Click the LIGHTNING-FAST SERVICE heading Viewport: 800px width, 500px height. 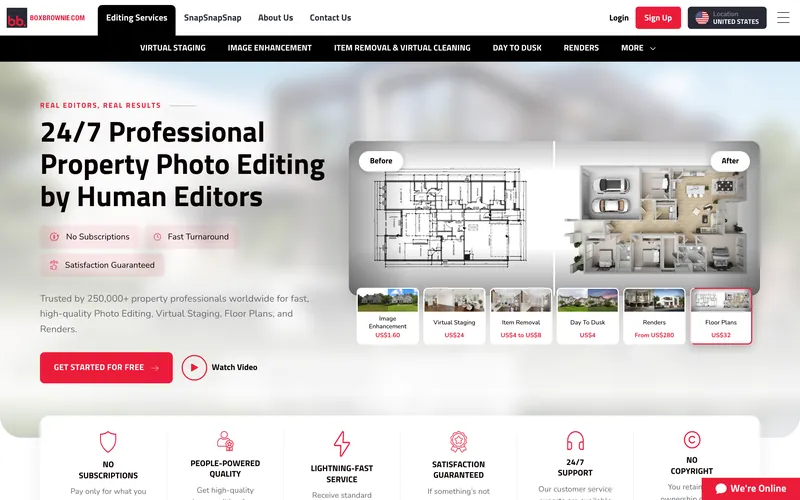[x=342, y=473]
